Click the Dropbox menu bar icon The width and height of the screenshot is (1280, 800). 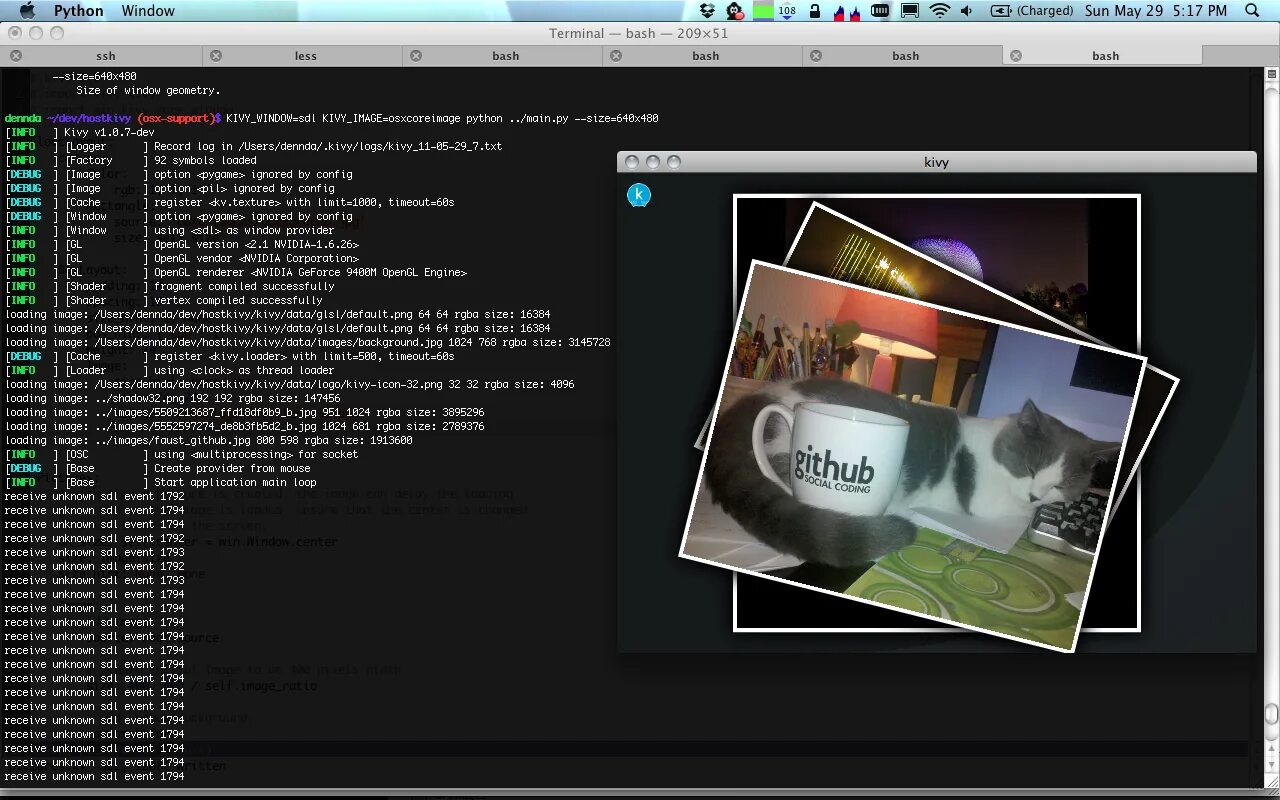tap(708, 11)
